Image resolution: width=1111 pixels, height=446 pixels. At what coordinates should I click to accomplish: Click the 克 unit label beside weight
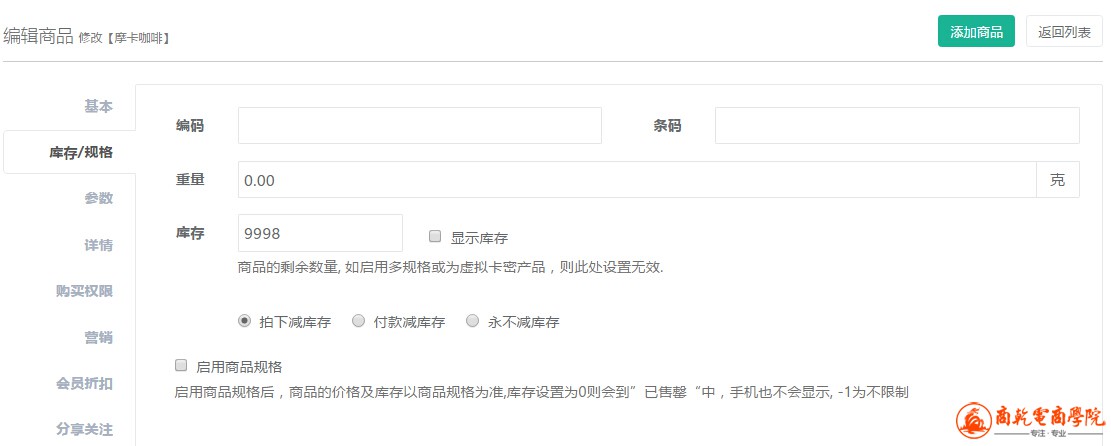tap(1057, 180)
